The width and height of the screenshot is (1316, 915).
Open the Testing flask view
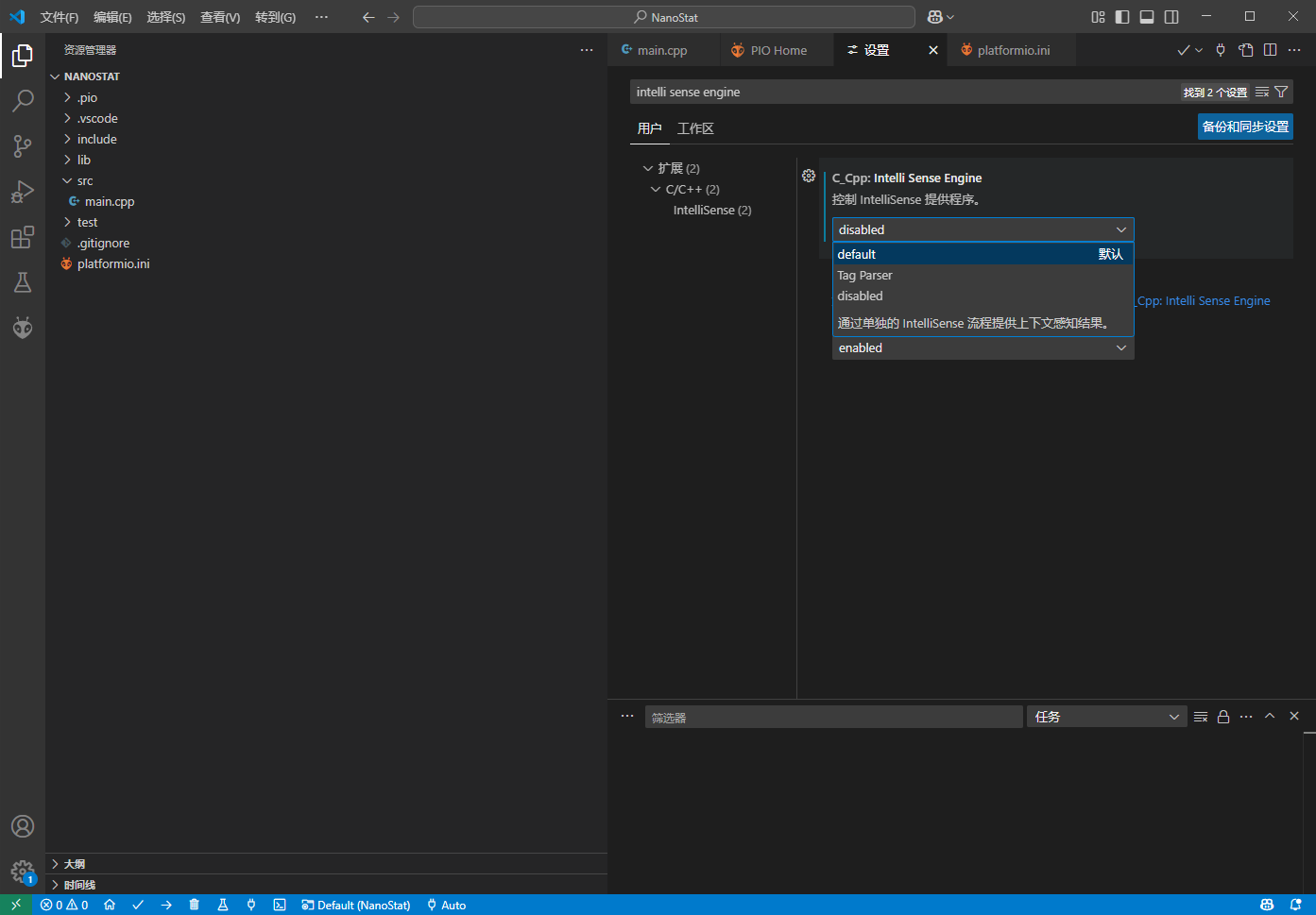[x=23, y=282]
